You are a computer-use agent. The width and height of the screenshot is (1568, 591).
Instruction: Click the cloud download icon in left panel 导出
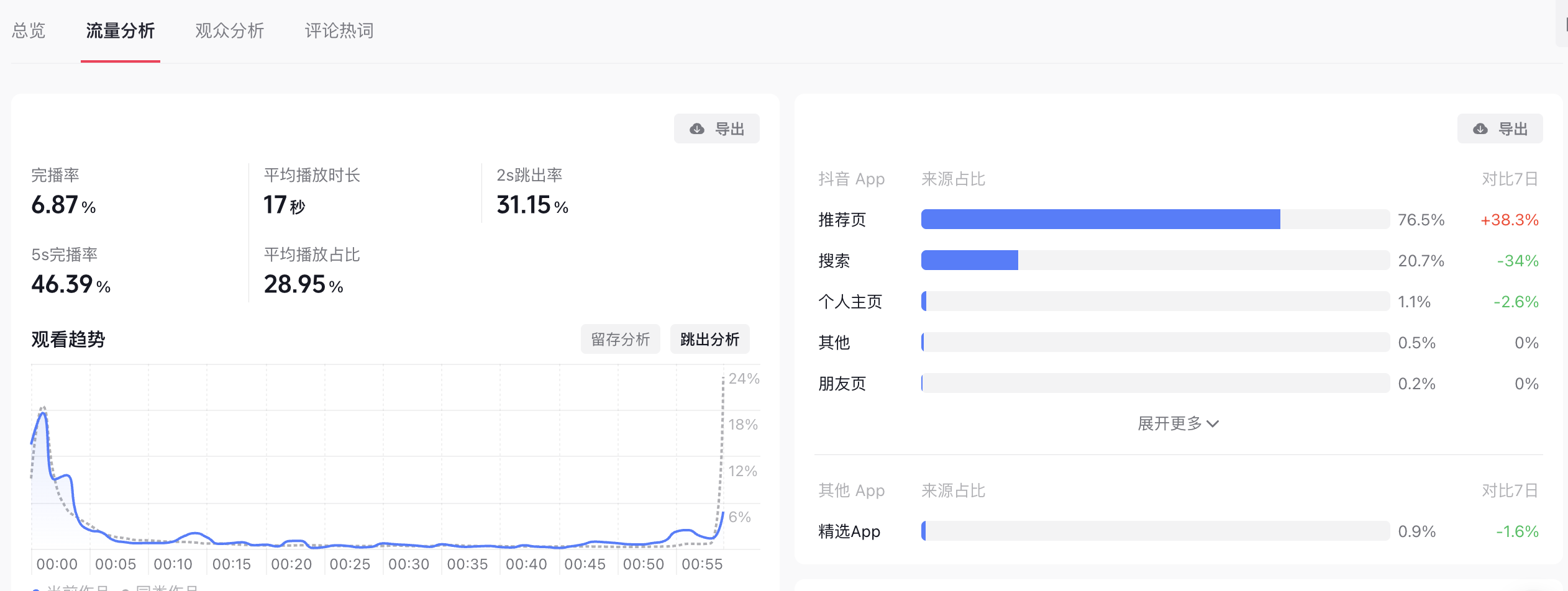click(x=697, y=129)
